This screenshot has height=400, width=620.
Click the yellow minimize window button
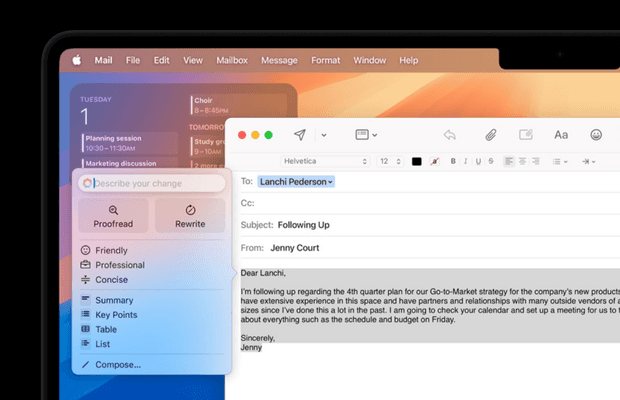click(255, 135)
